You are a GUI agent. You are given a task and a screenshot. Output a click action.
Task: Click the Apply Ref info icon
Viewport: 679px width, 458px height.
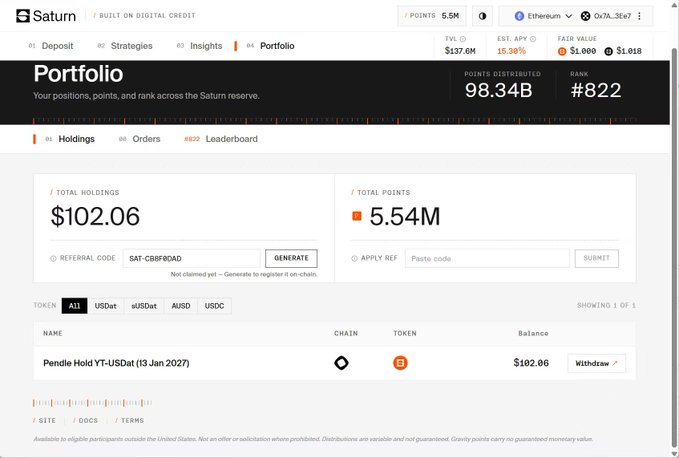354,258
